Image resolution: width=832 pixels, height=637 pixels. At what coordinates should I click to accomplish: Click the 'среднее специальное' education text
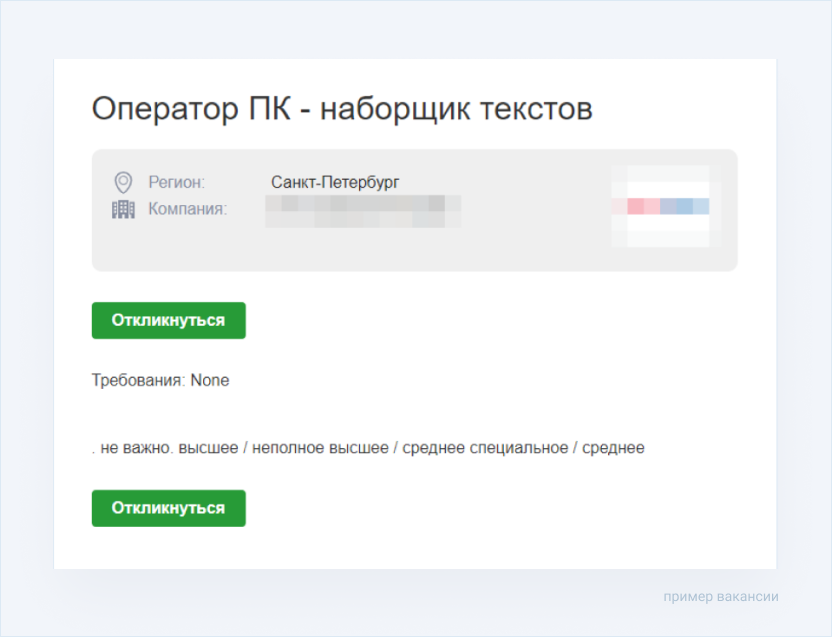click(x=485, y=448)
